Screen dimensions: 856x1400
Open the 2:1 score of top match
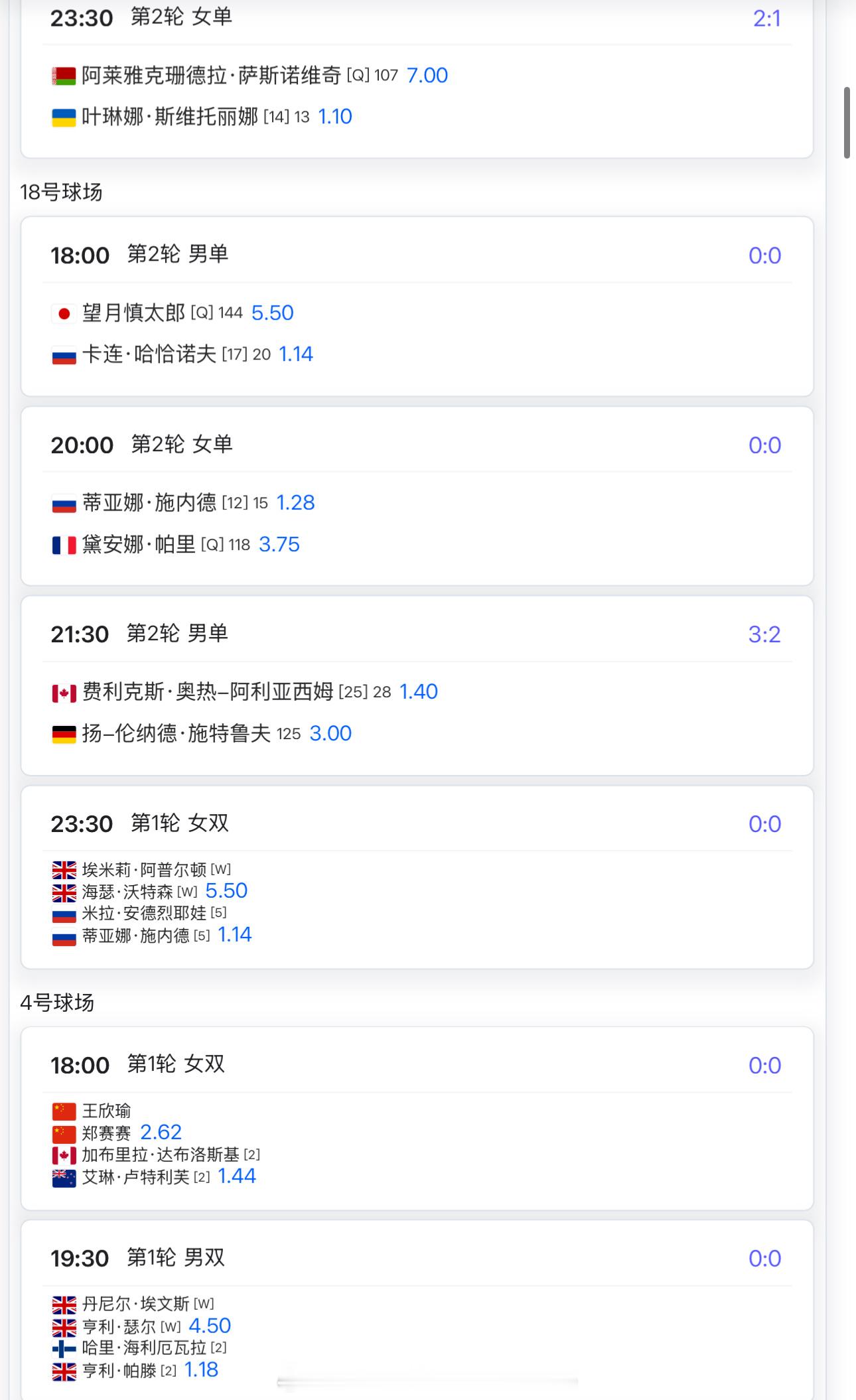pos(766,19)
